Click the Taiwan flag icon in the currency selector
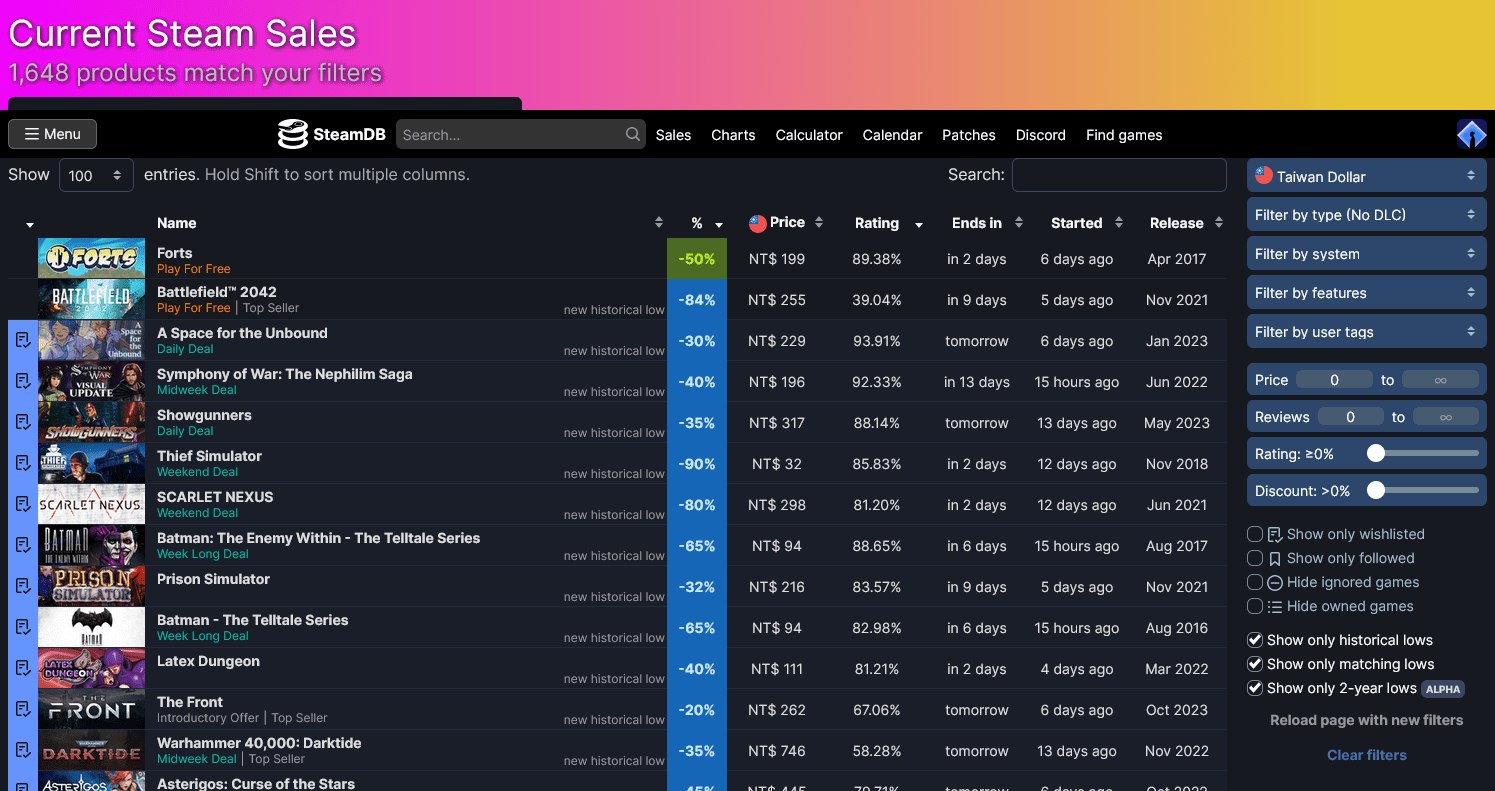This screenshot has width=1495, height=791. click(x=1263, y=175)
